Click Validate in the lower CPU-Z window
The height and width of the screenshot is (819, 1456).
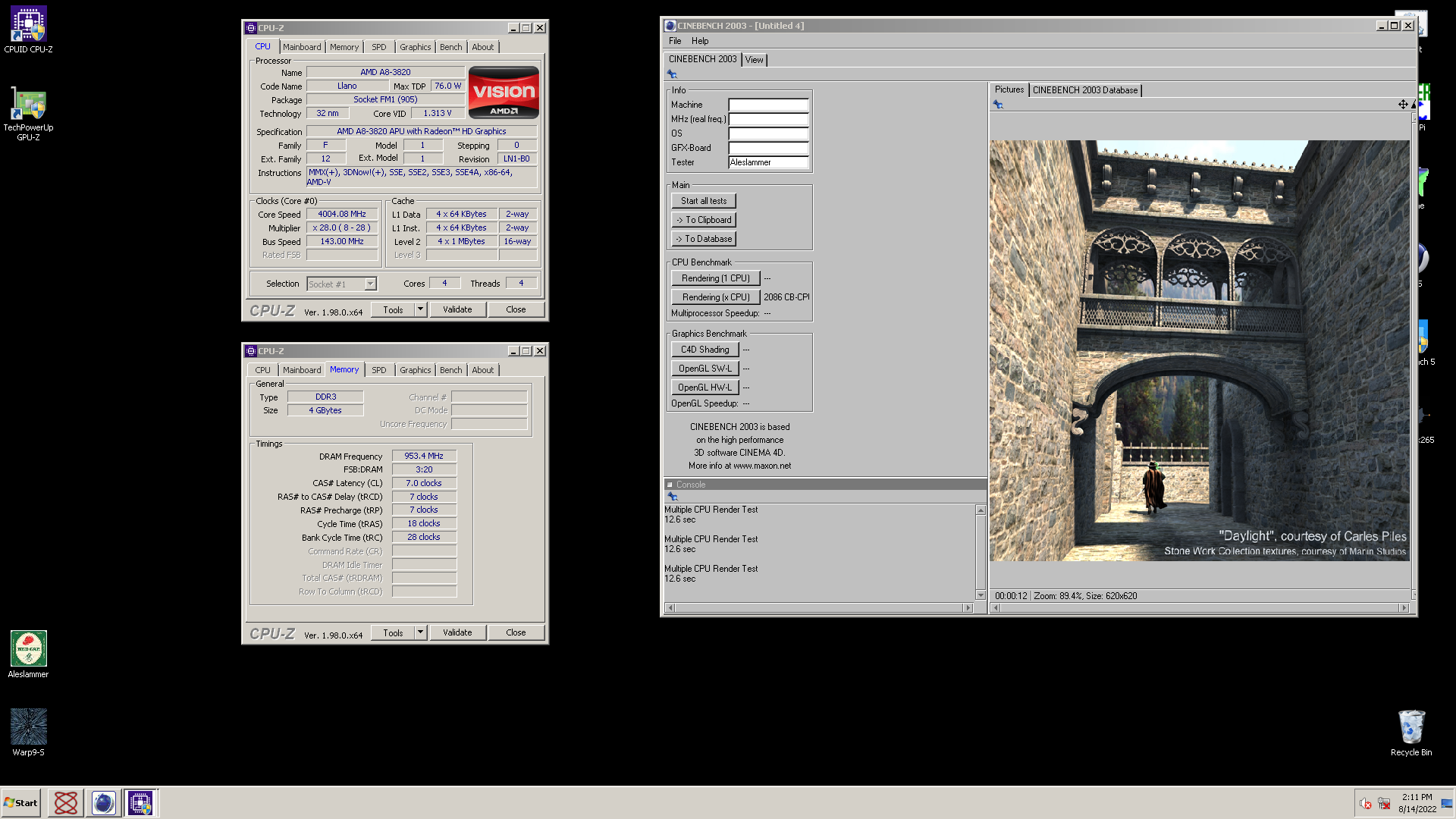point(457,632)
